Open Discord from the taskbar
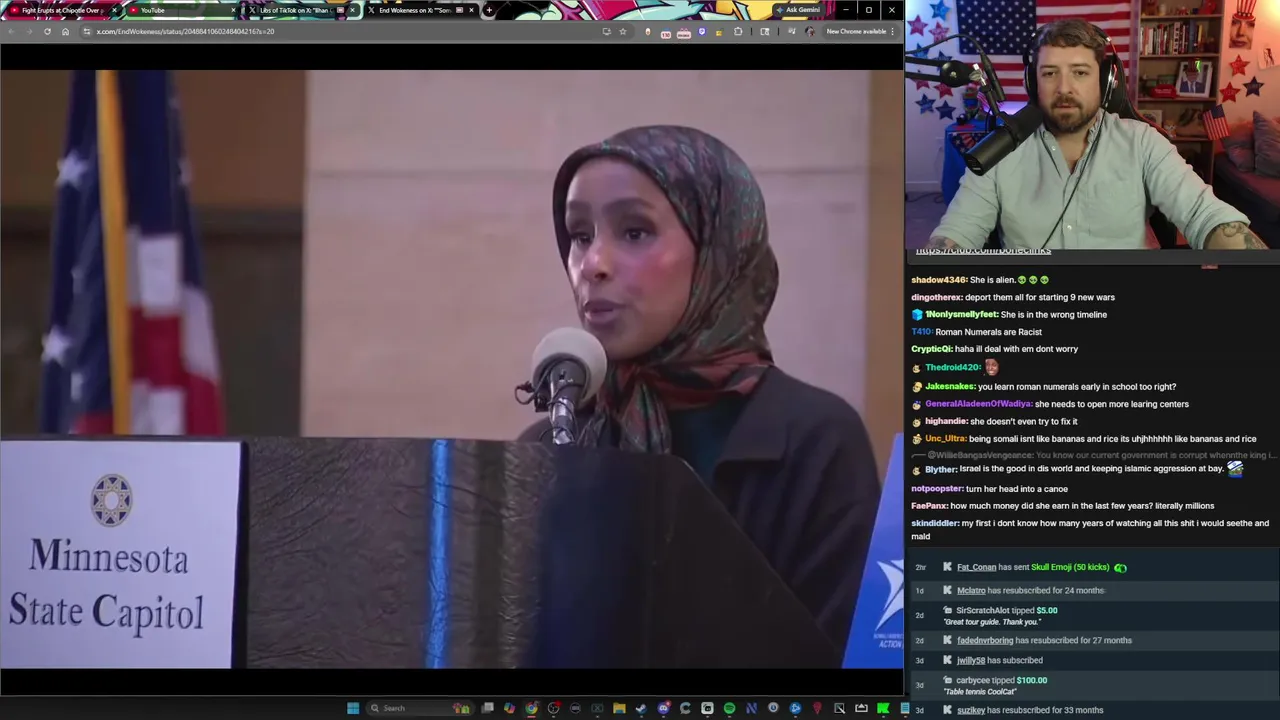Viewport: 1280px width, 720px height. pos(663,708)
